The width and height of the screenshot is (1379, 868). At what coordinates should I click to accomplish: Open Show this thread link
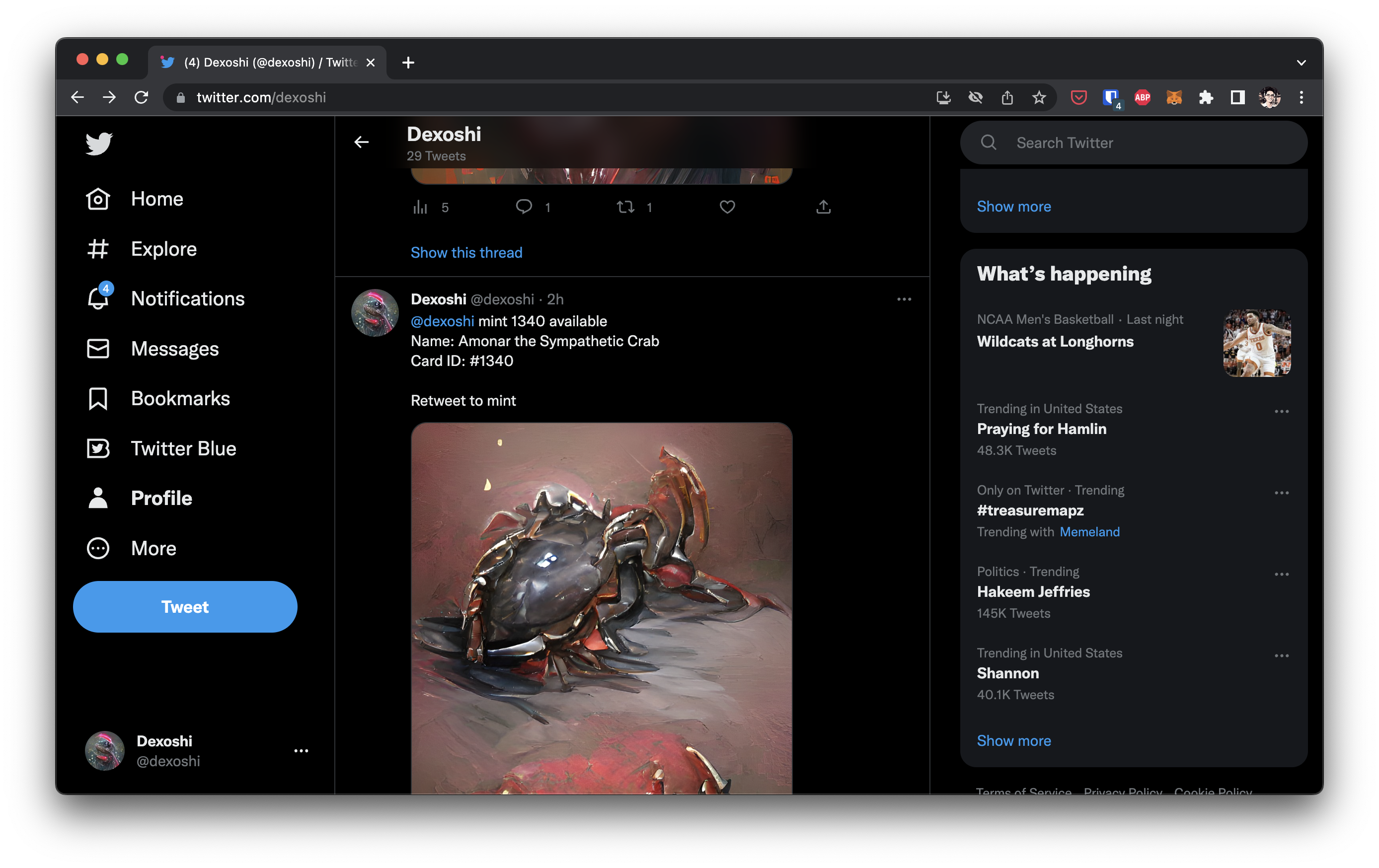coord(466,252)
